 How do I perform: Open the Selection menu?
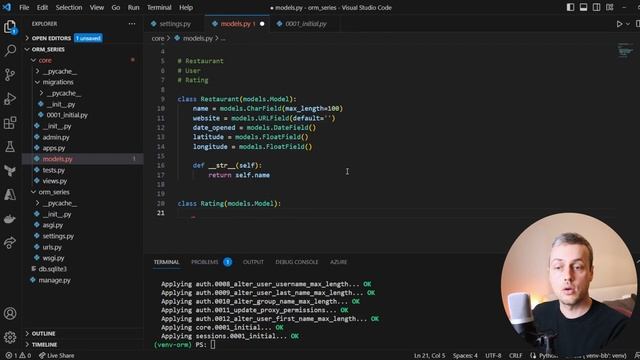69,7
